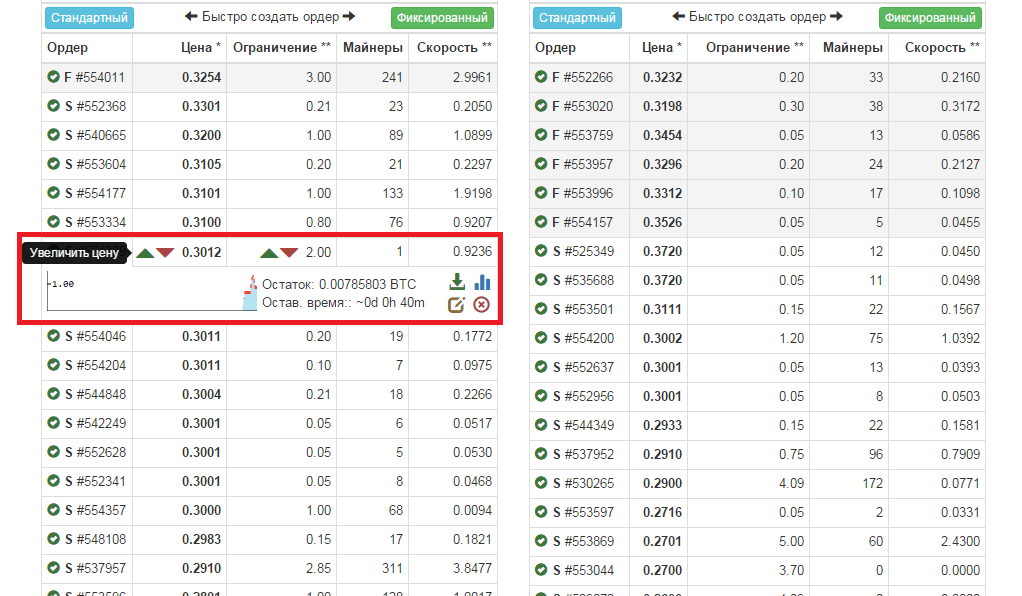Click status check icon for order F #552266
Viewport: 1022px width, 596px height.
tap(541, 77)
